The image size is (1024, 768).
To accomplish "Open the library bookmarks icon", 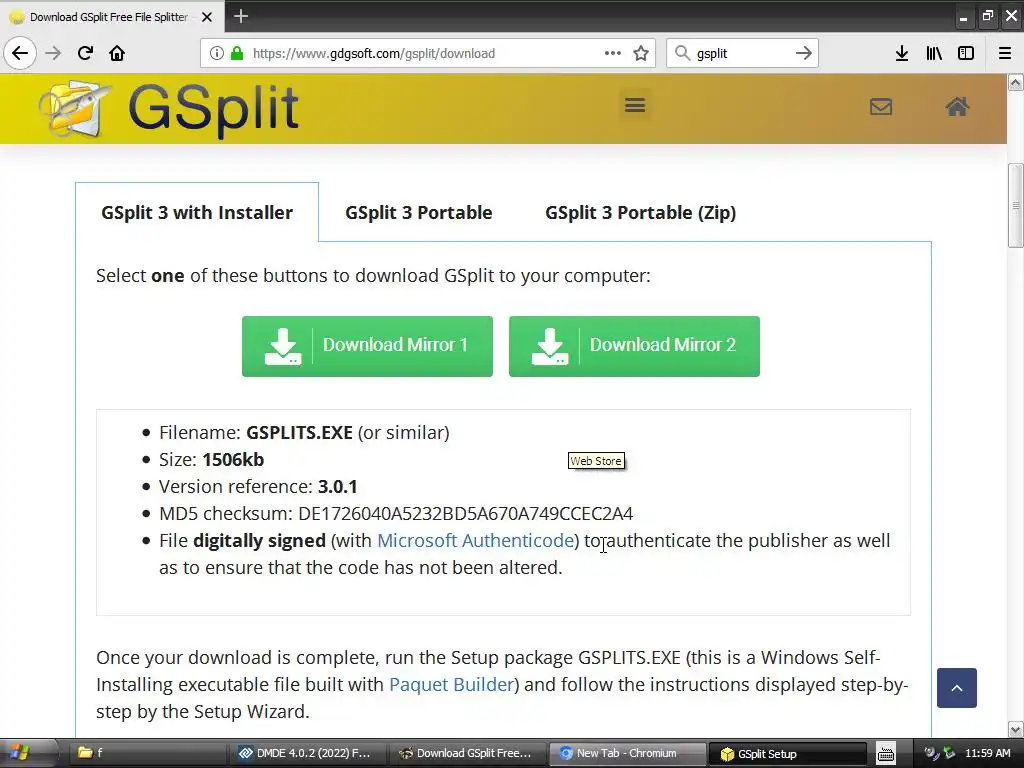I will [x=934, y=53].
